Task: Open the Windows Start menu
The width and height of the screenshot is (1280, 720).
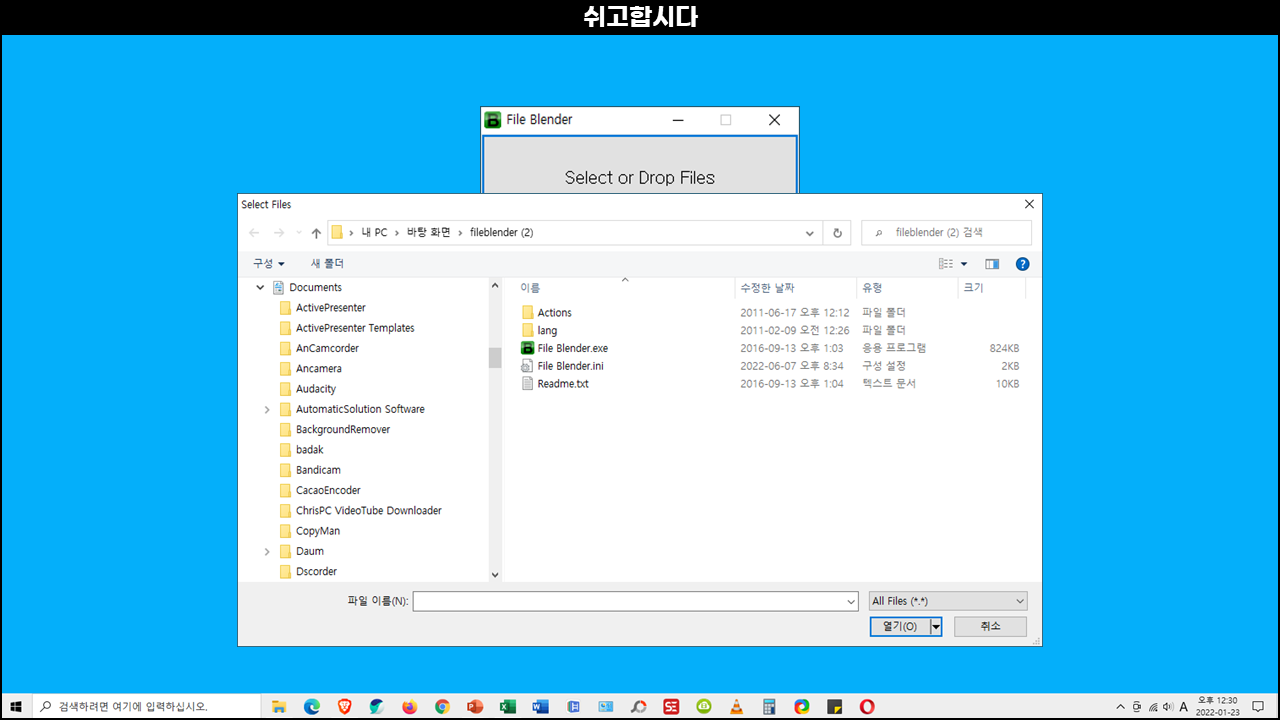Action: click(16, 706)
